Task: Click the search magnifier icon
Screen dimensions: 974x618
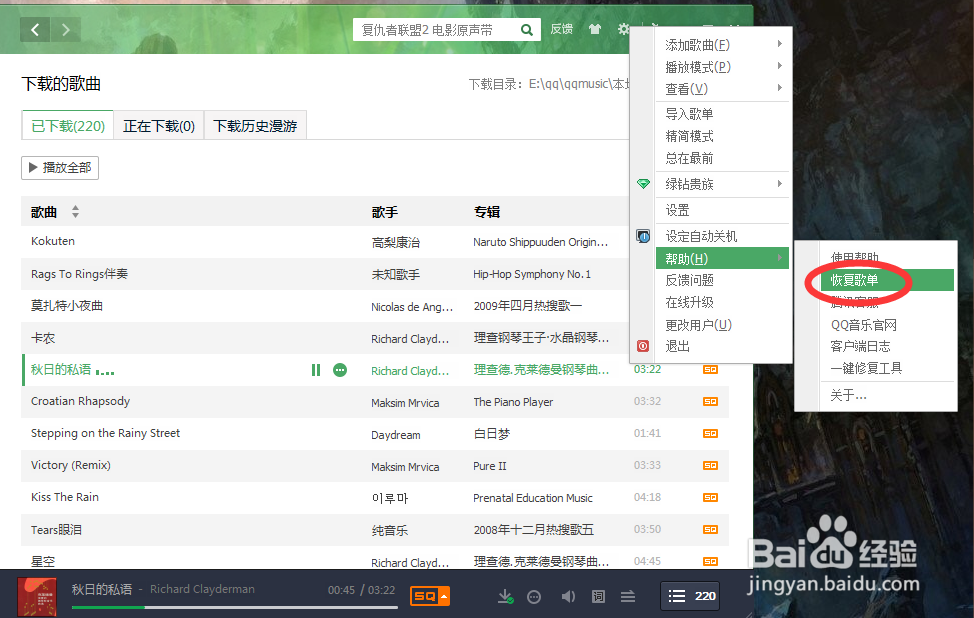Action: pyautogui.click(x=527, y=29)
